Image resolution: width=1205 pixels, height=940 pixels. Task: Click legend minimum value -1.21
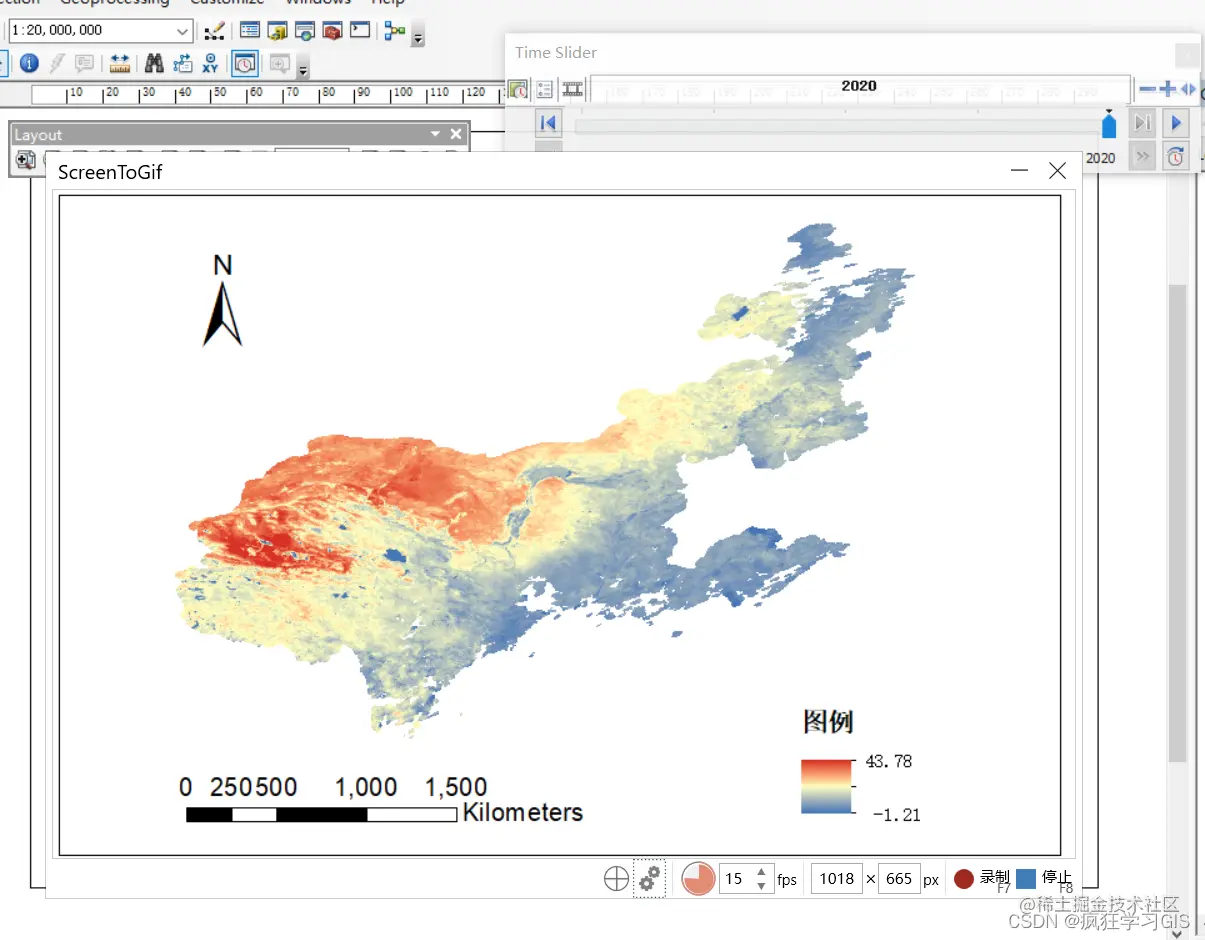(x=896, y=815)
